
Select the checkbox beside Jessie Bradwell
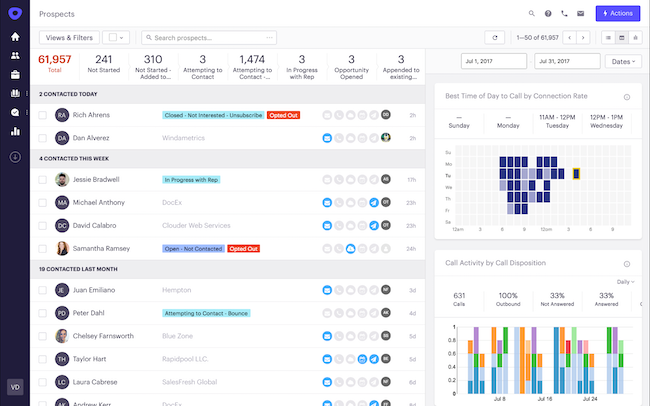pos(43,180)
